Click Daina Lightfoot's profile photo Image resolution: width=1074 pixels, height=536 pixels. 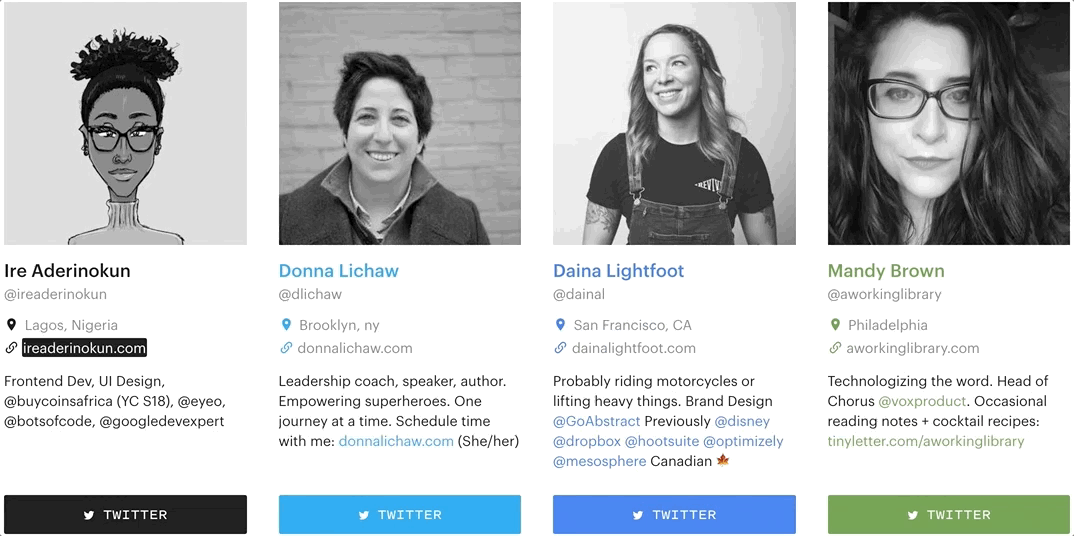pos(674,123)
